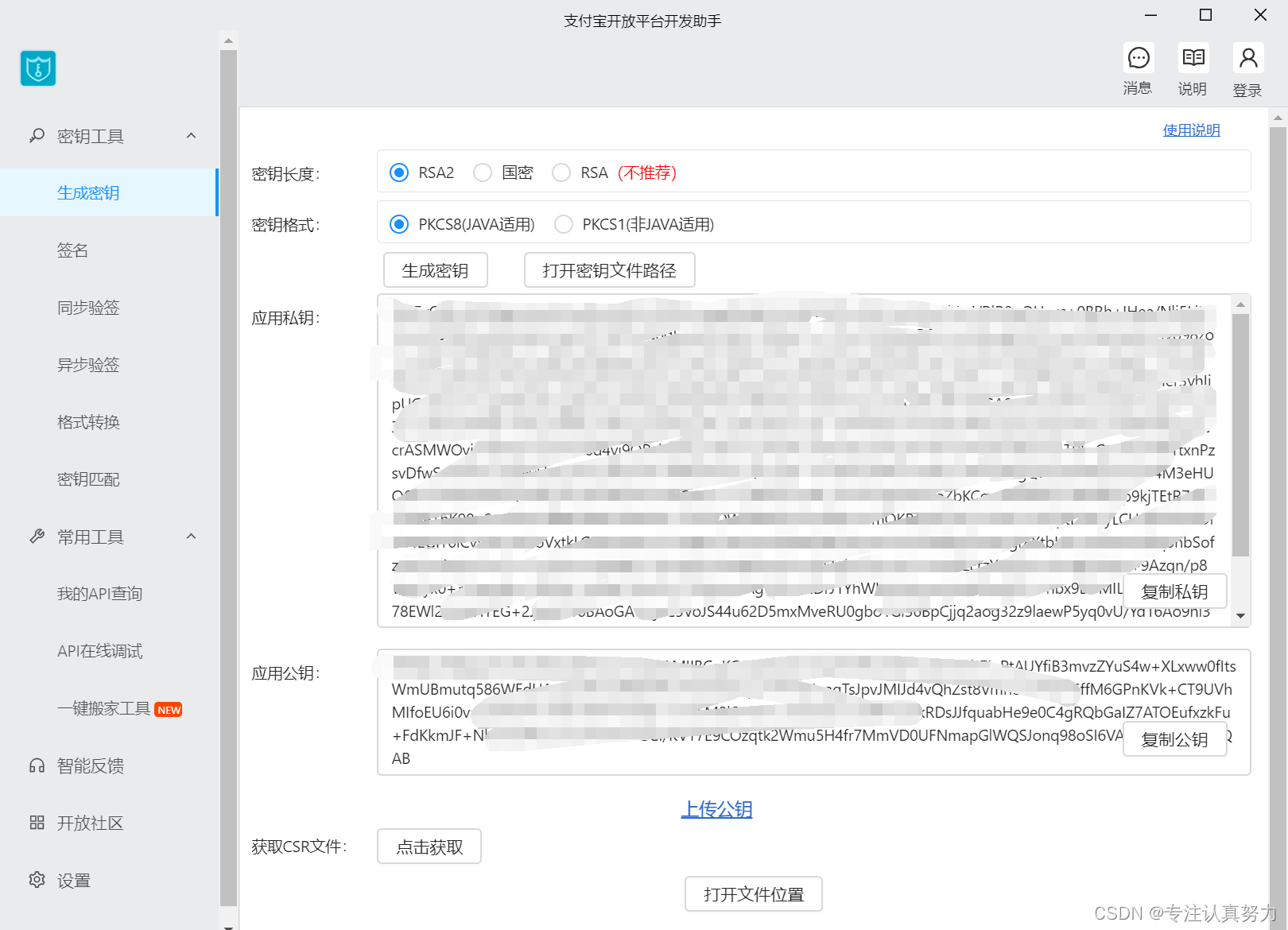This screenshot has height=930, width=1288.
Task: Click the 常用工具 wrench icon
Action: click(37, 537)
